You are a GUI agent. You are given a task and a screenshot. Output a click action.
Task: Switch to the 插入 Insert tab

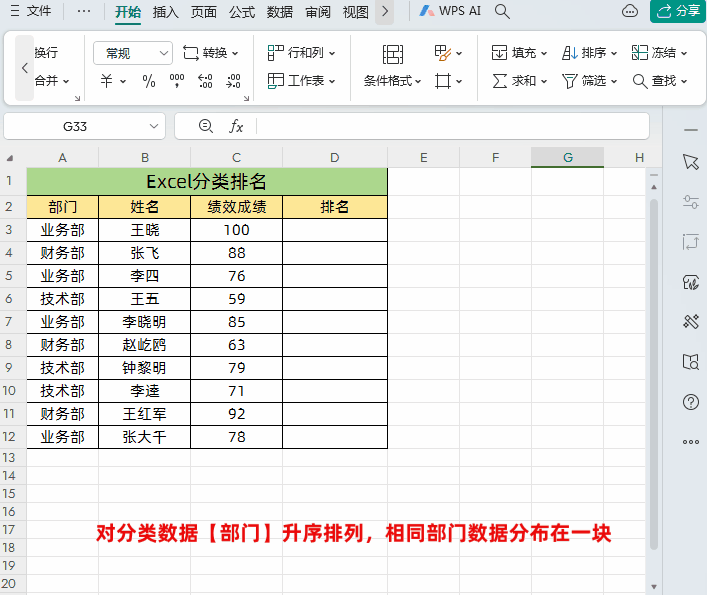166,12
